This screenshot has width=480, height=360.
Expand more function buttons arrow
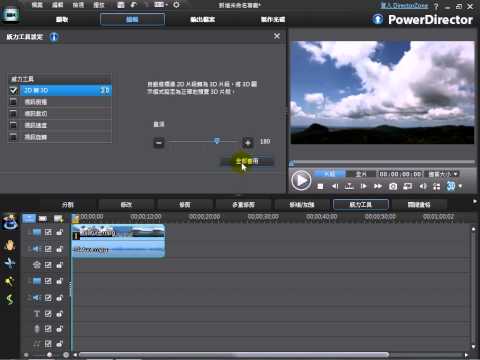click(475, 201)
